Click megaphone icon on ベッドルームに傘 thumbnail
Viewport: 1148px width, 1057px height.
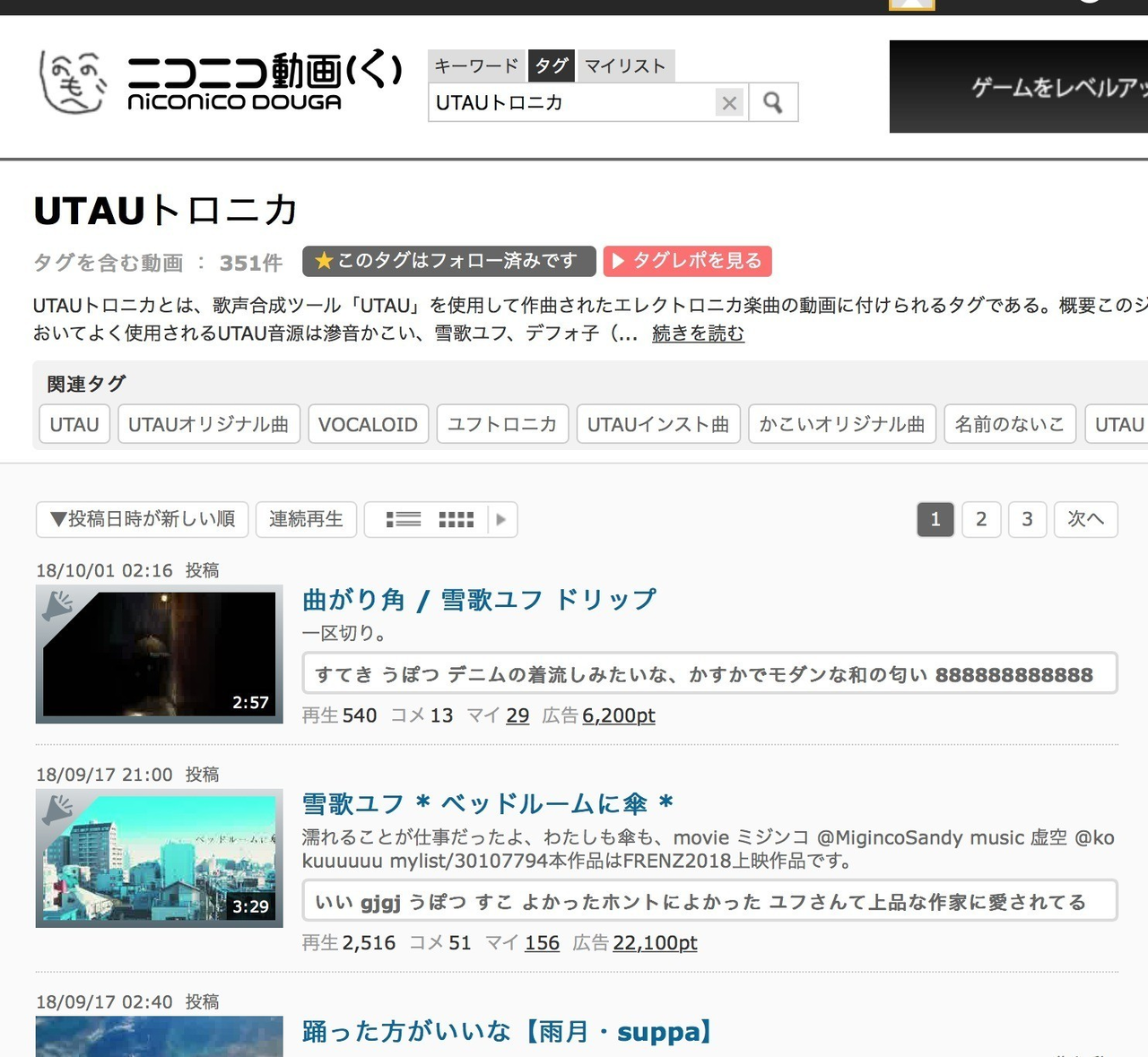pos(58,810)
